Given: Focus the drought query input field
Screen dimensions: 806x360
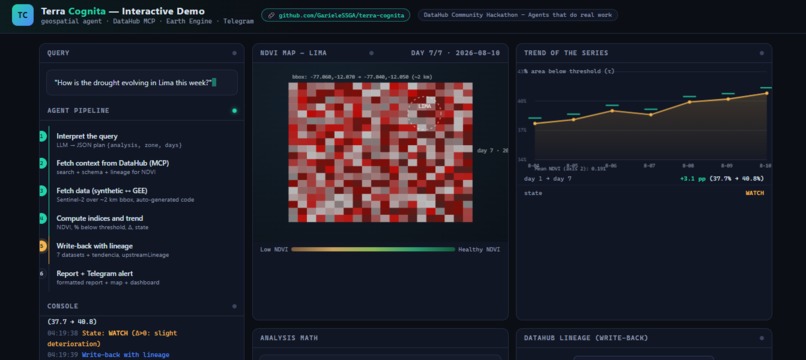Looking at the screenshot, I should coord(142,82).
